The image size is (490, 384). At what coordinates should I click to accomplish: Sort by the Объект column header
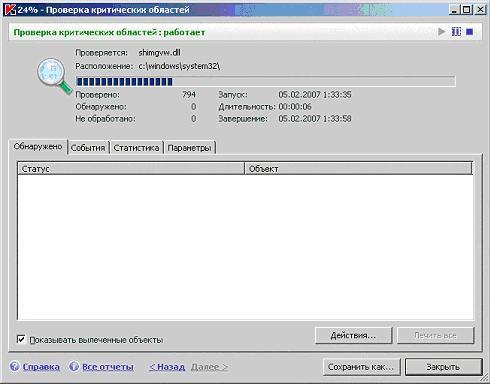(x=358, y=169)
